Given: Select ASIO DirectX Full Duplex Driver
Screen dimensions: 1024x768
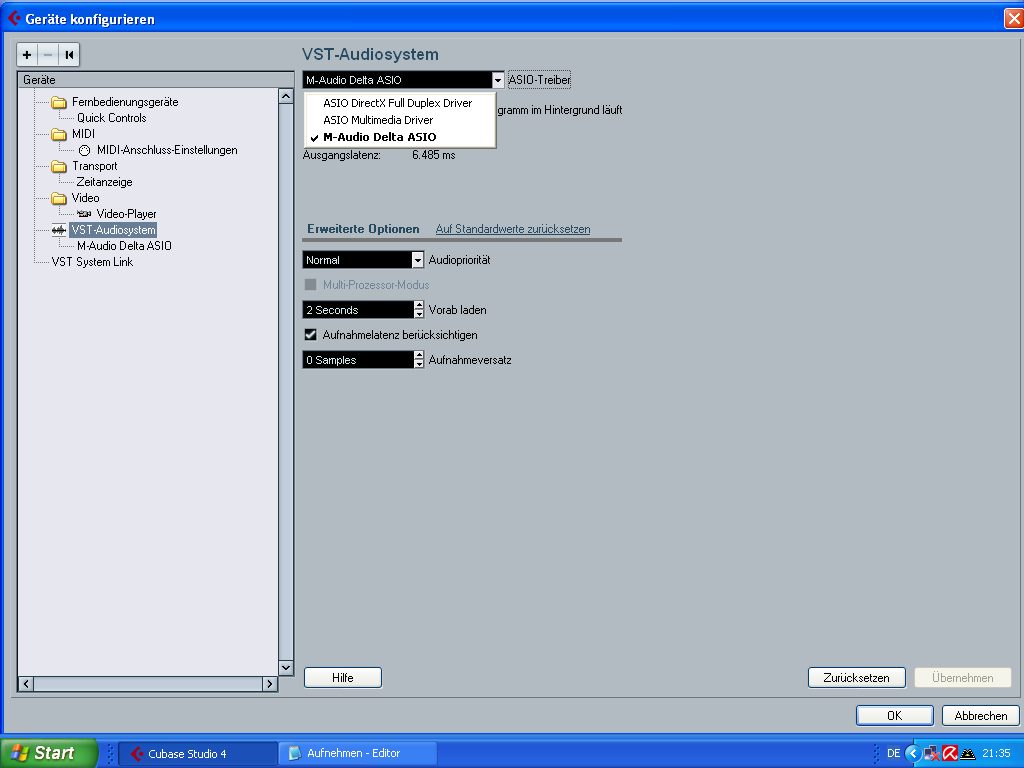Looking at the screenshot, I should [x=400, y=103].
